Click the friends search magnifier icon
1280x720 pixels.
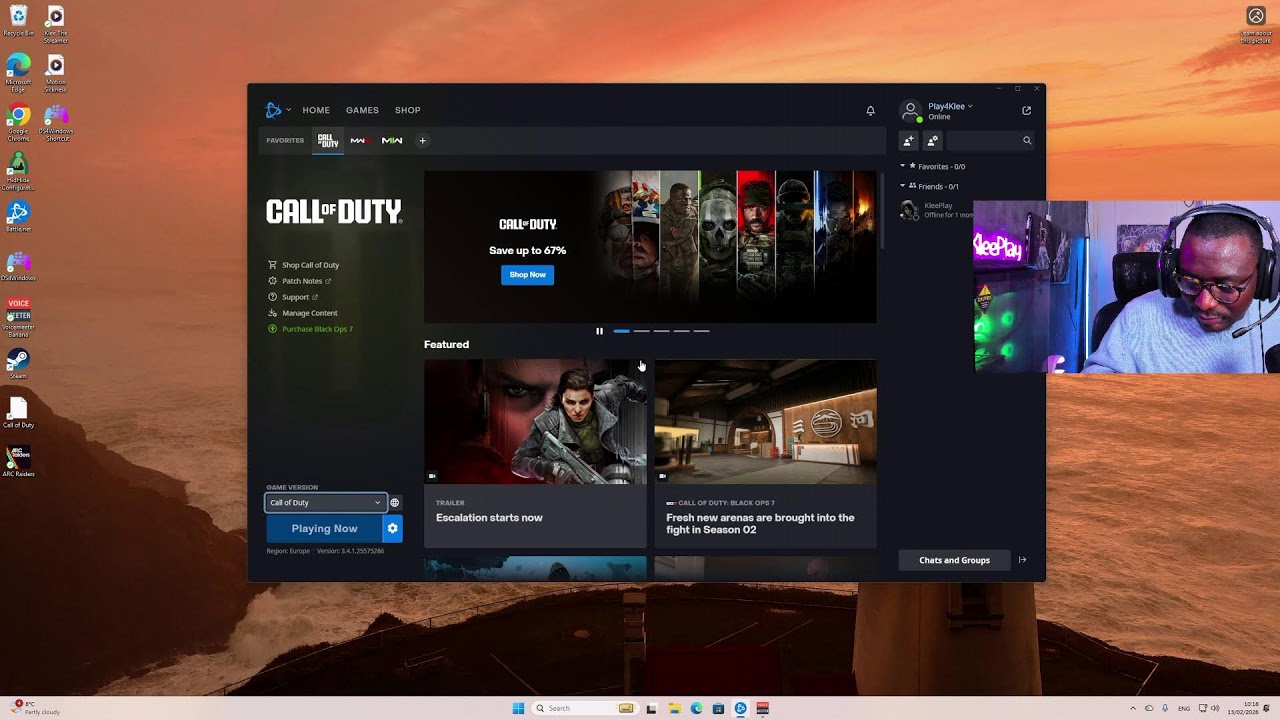(x=1027, y=141)
